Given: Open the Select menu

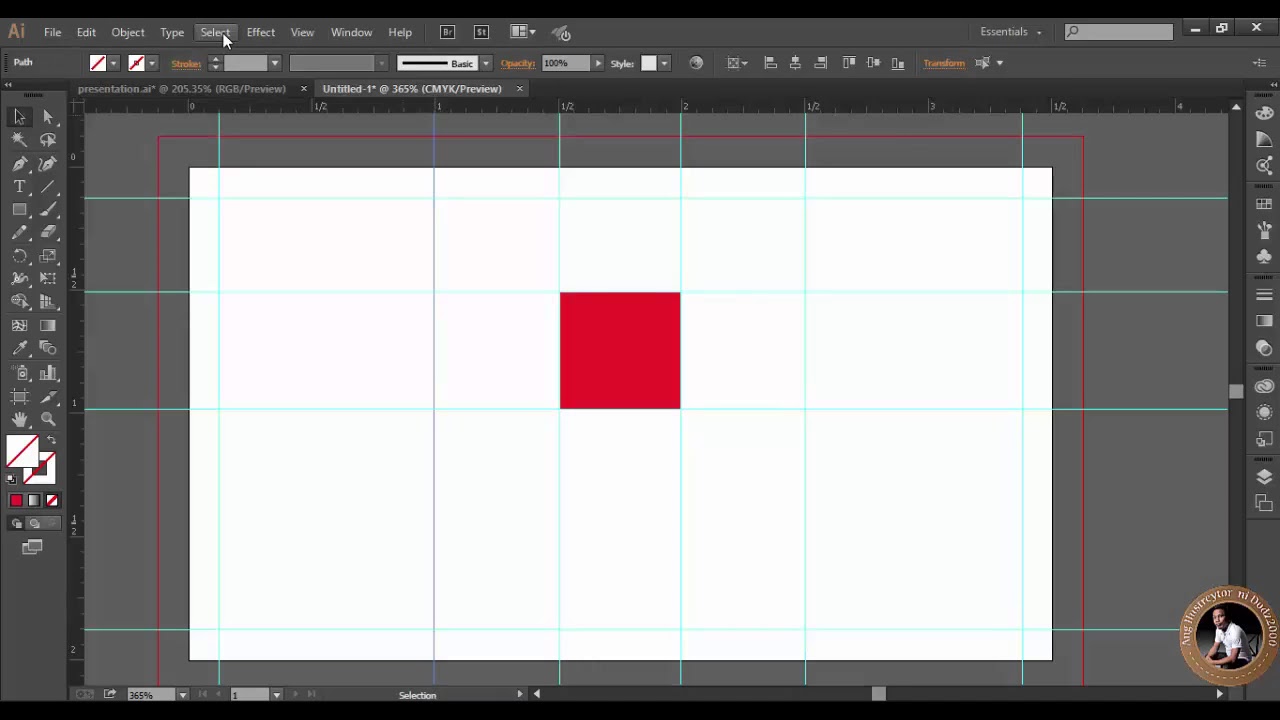Looking at the screenshot, I should coord(215,32).
